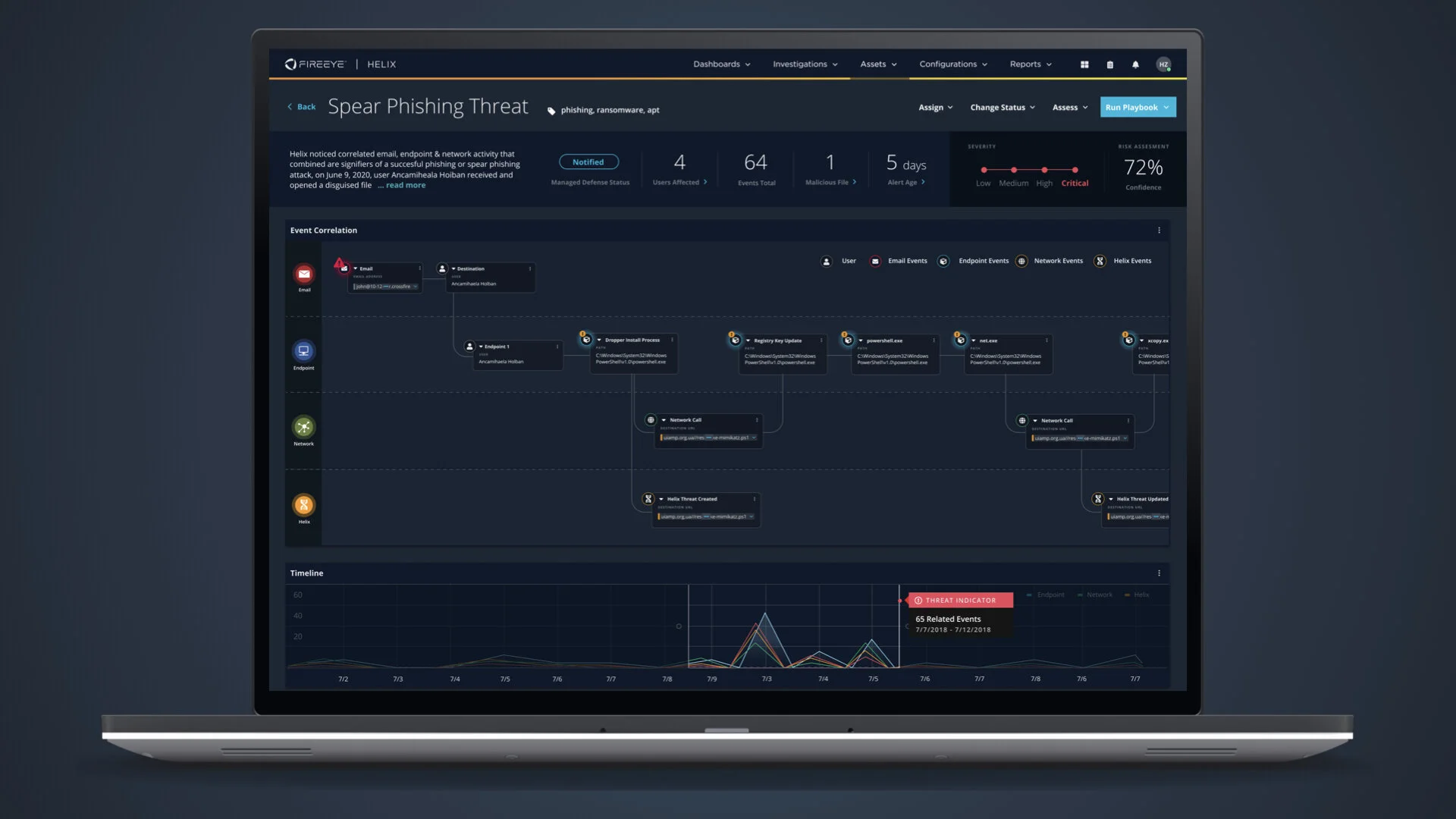Viewport: 1456px width, 819px height.
Task: Collapse the Dropper Install Process node
Action: click(599, 340)
